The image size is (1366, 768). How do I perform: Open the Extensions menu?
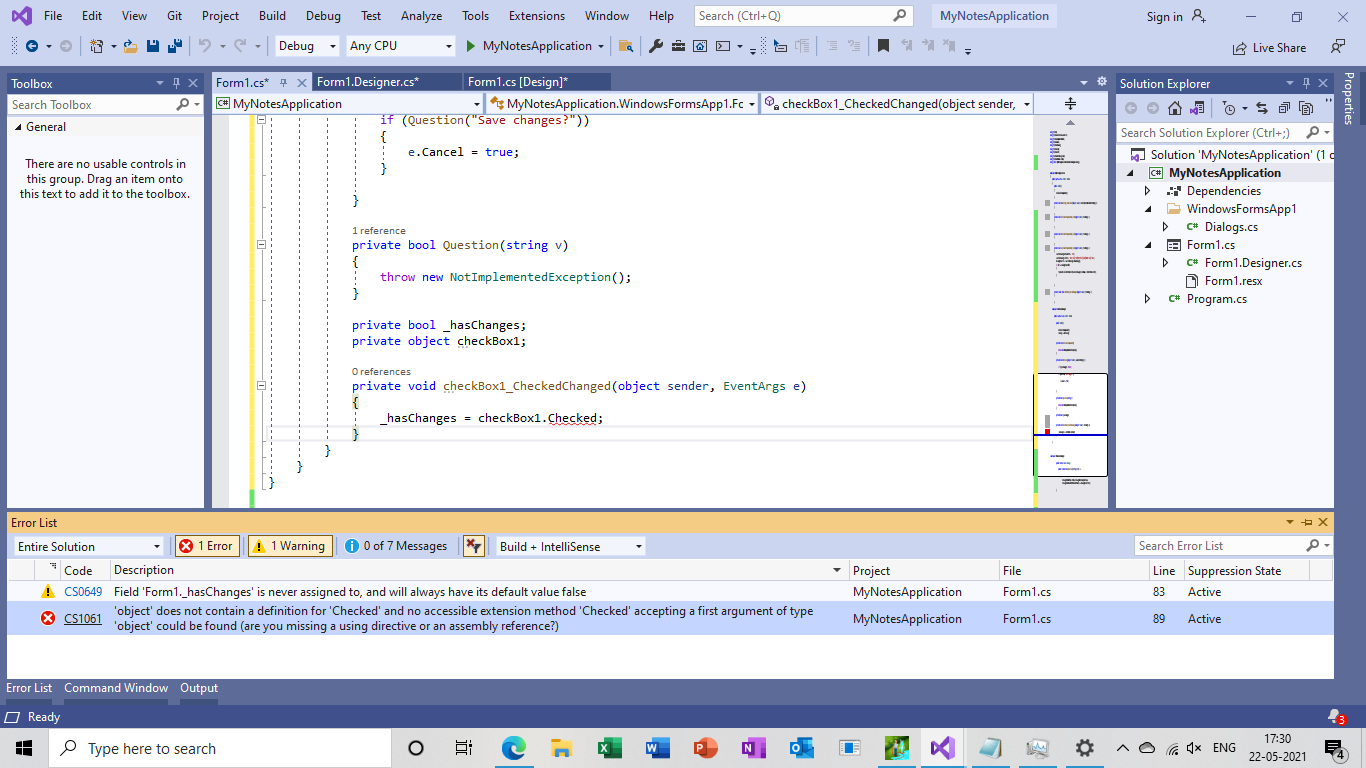(x=536, y=16)
